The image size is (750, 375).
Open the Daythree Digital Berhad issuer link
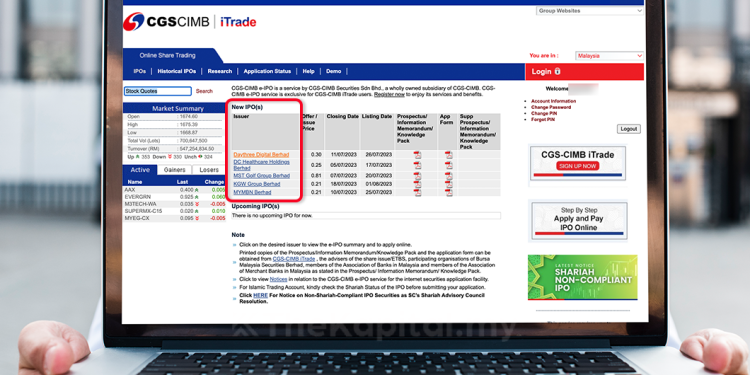coord(261,154)
